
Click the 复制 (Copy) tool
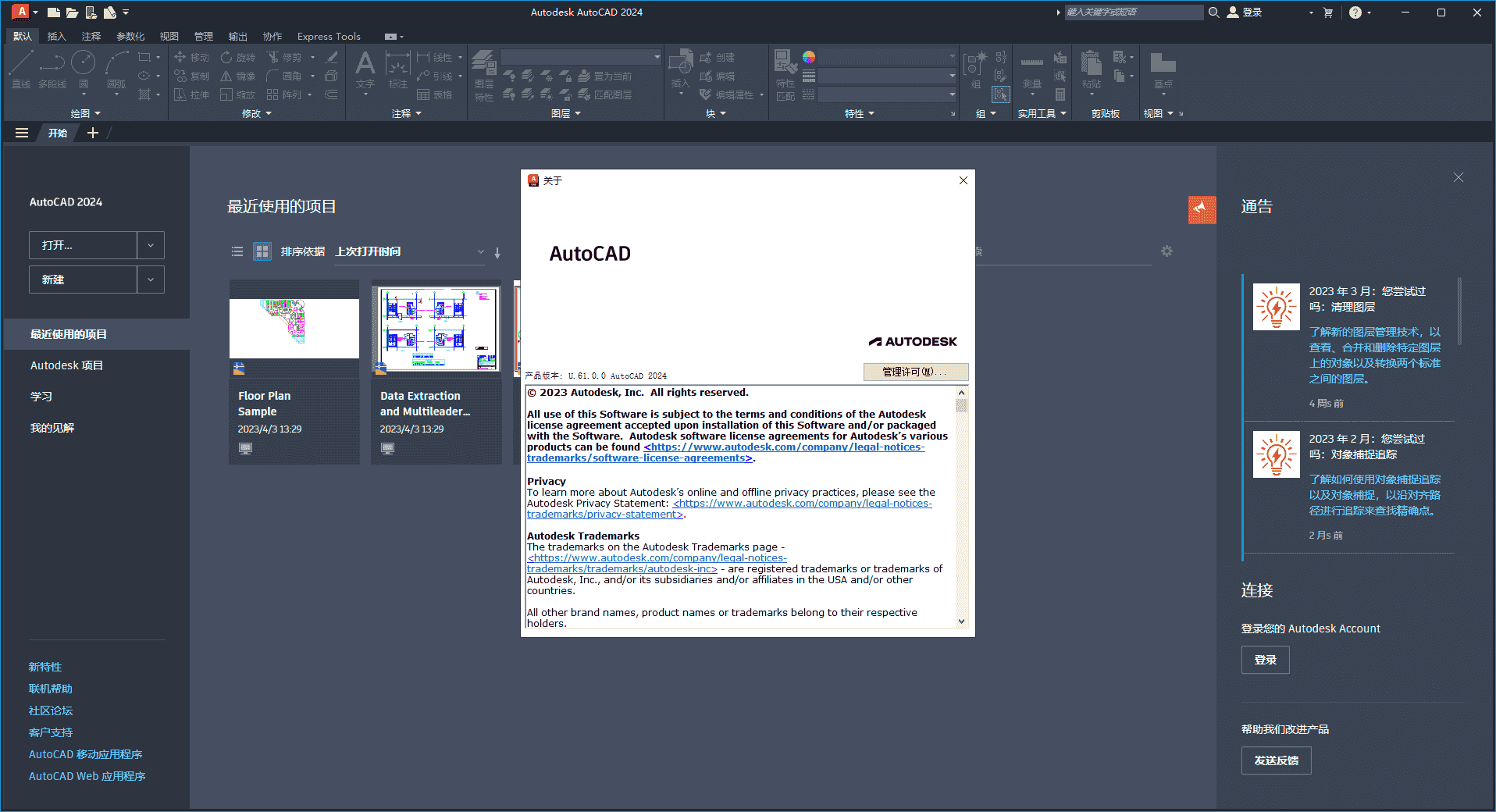point(200,76)
